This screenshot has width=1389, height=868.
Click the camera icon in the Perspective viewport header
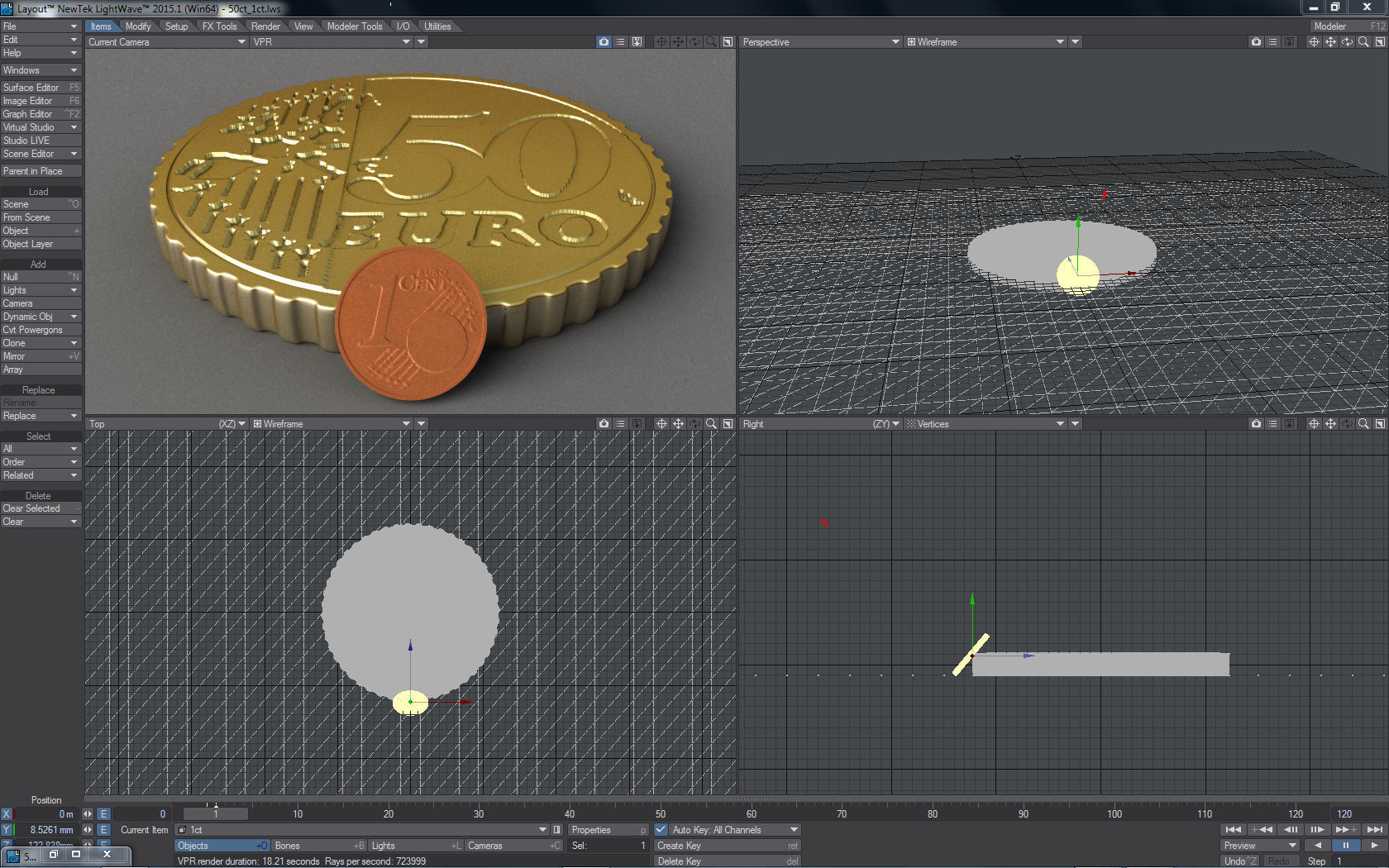[x=1256, y=41]
